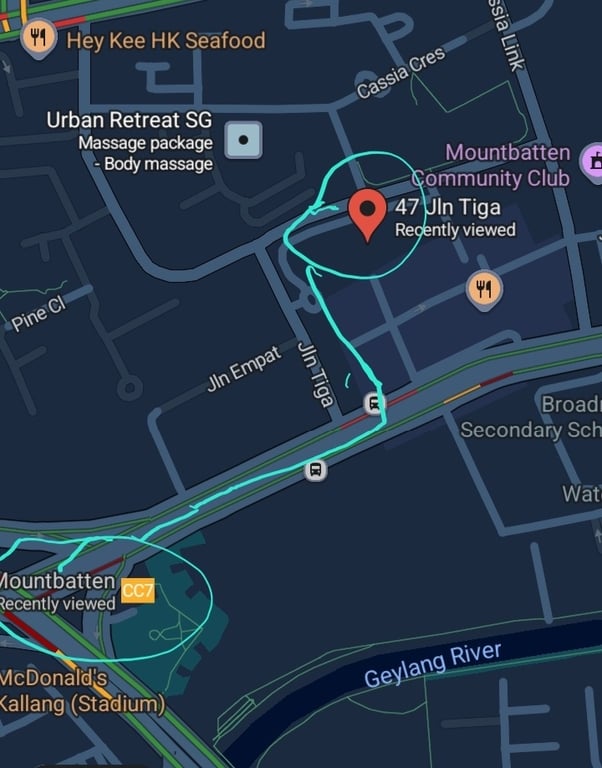The image size is (602, 768).
Task: Open Hey Kee HK Seafood restaurant icon
Action: point(38,38)
